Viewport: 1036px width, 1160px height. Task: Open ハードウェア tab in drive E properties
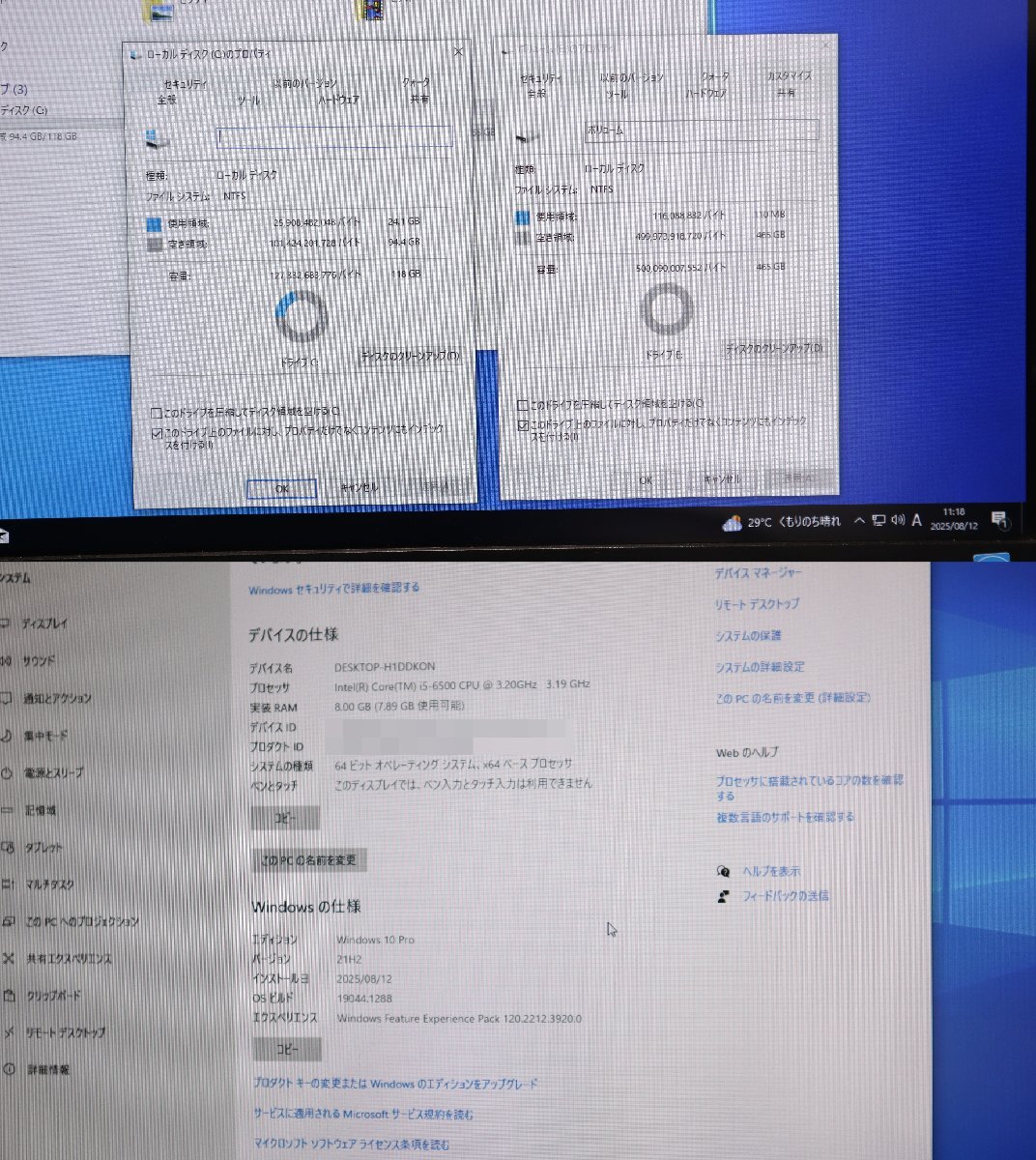(705, 94)
